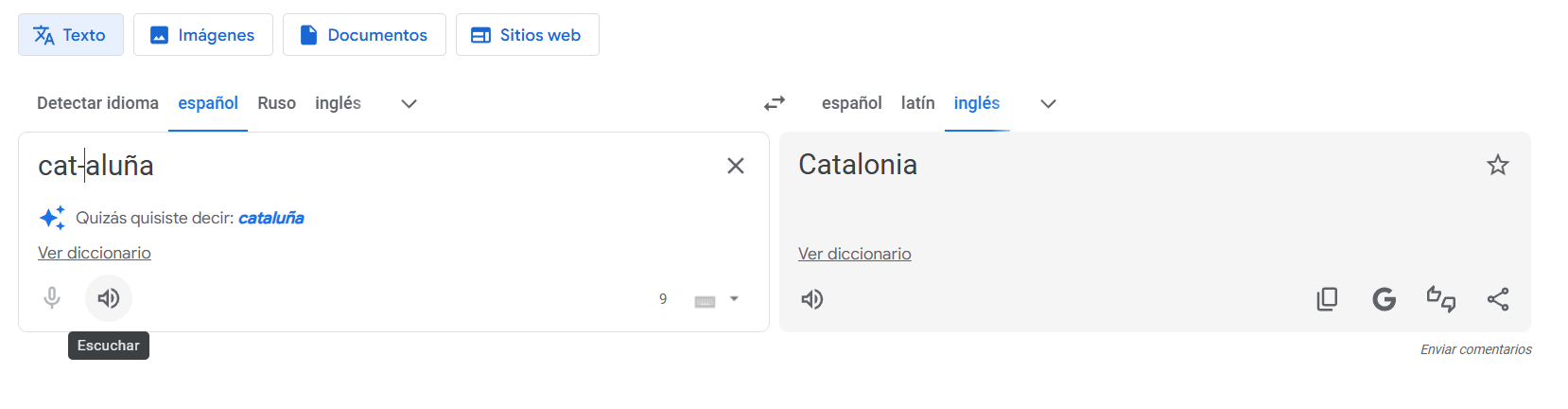Viewport: 1568px width, 409px height.
Task: Accept the suggested correction cataluña
Action: coord(270,218)
